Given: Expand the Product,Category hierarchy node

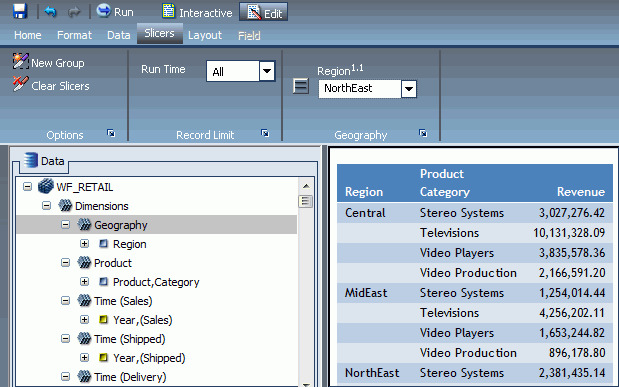Looking at the screenshot, I should coord(84,281).
